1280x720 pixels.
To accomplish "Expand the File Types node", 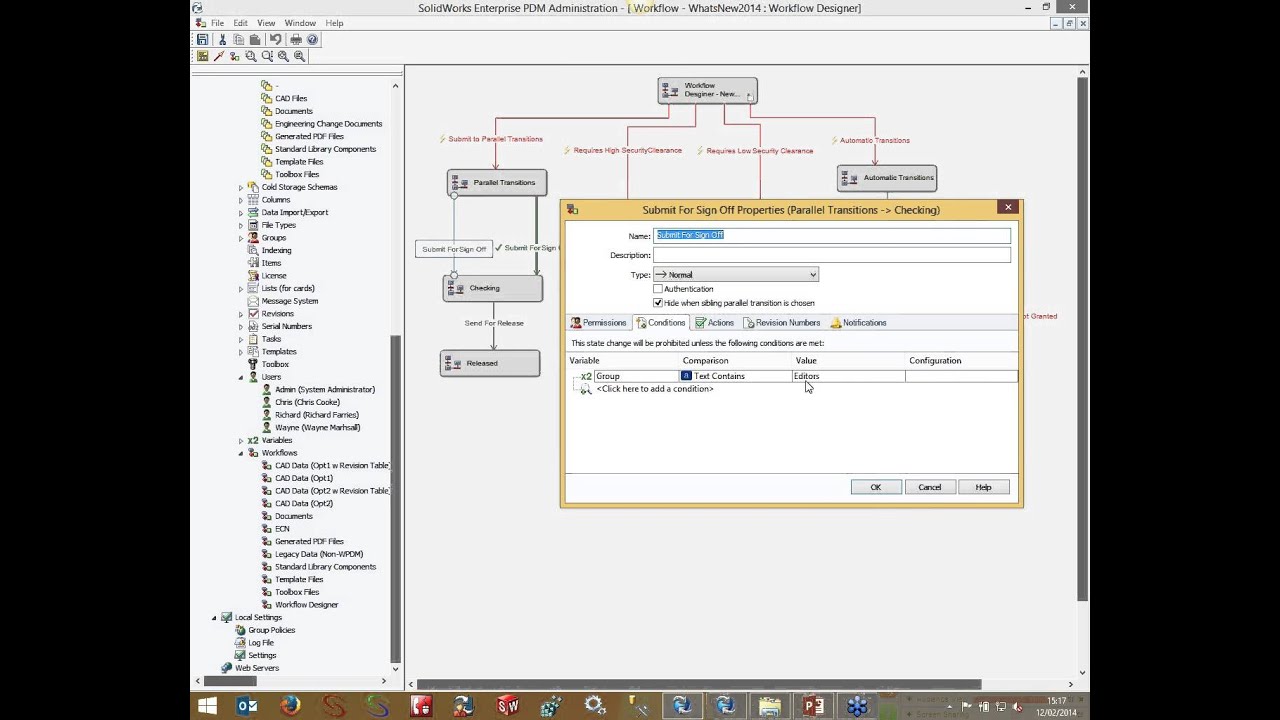I will 241,225.
